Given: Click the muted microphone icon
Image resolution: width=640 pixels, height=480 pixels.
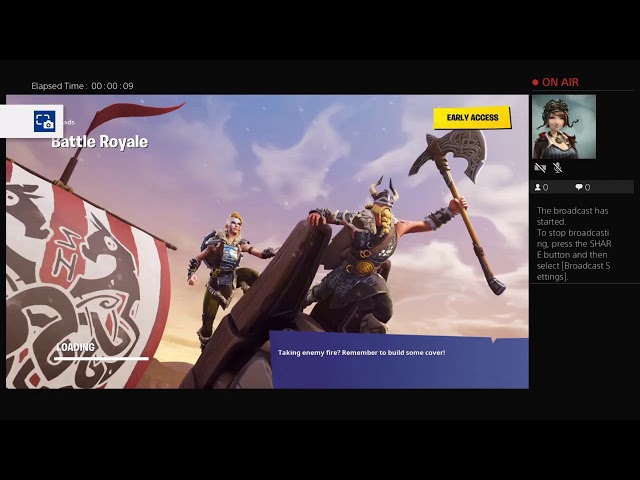Looking at the screenshot, I should [557, 167].
